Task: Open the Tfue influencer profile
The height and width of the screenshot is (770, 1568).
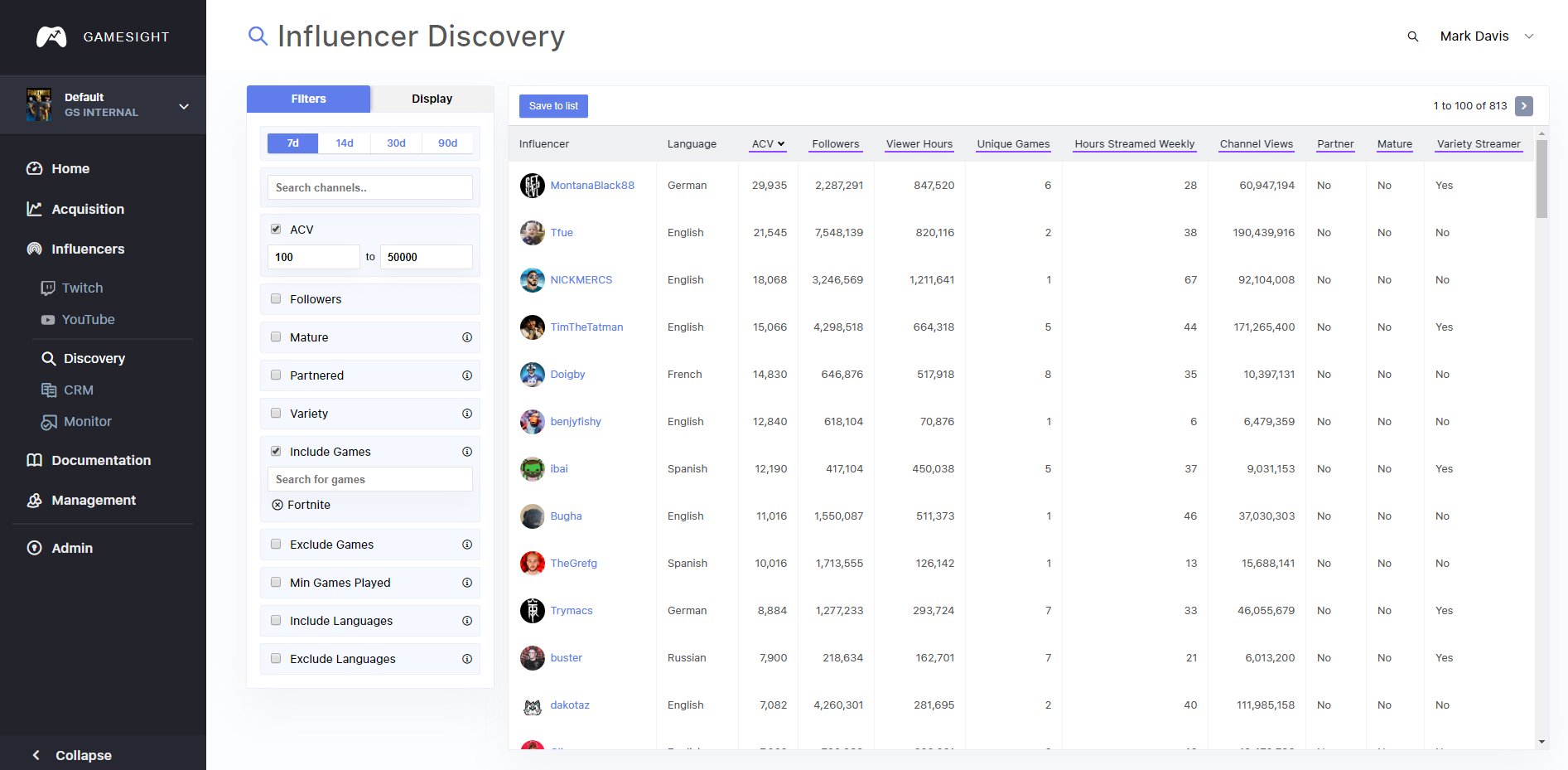Action: click(x=562, y=233)
